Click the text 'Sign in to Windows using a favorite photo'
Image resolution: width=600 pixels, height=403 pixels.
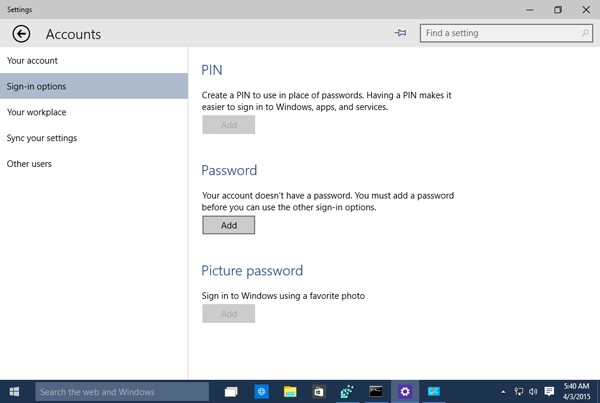(x=283, y=296)
